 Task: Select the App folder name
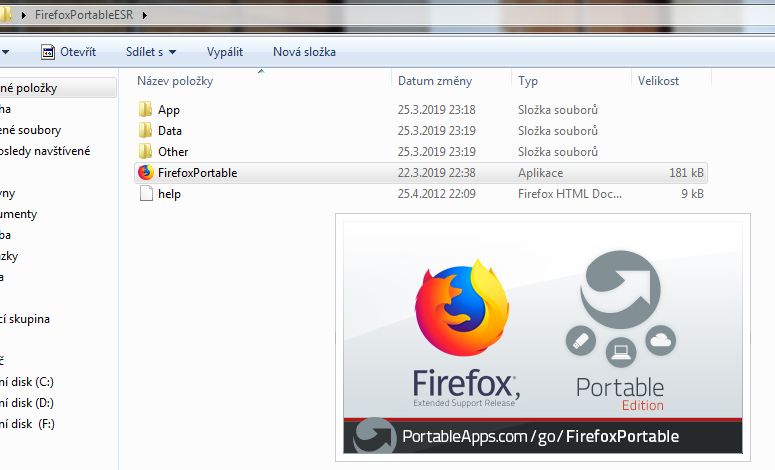pyautogui.click(x=169, y=110)
